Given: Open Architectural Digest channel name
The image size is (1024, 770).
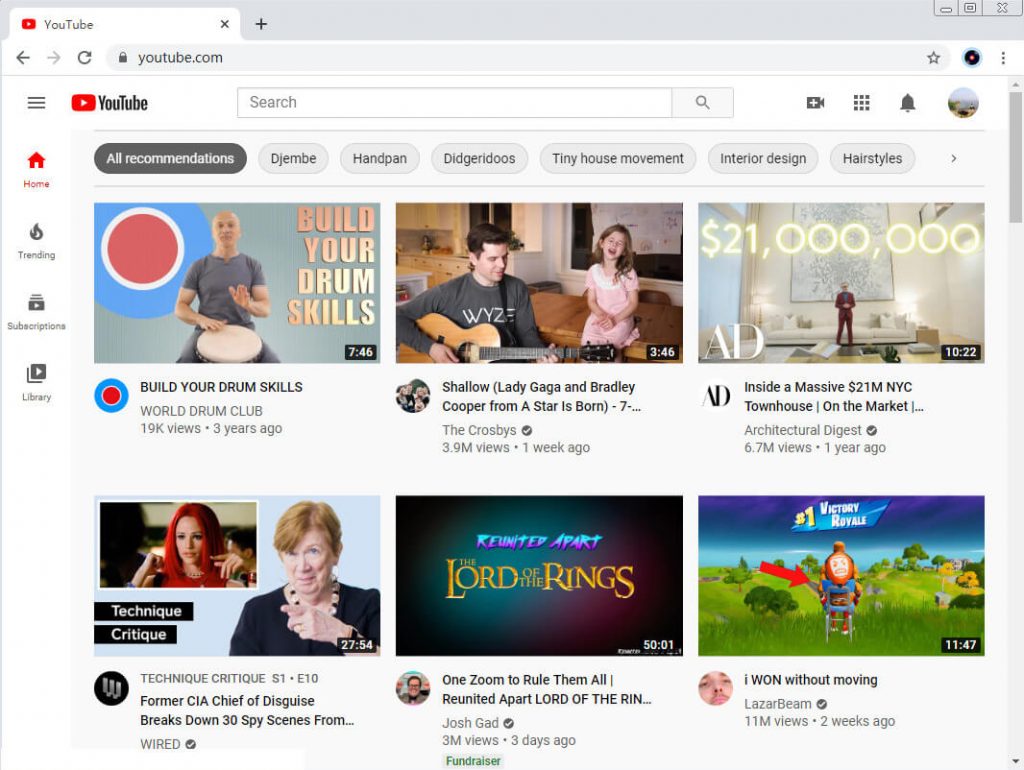Looking at the screenshot, I should tap(803, 430).
